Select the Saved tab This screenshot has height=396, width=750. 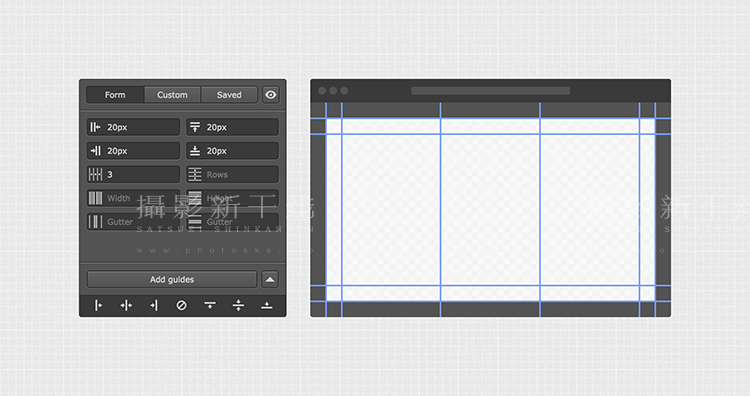click(229, 95)
